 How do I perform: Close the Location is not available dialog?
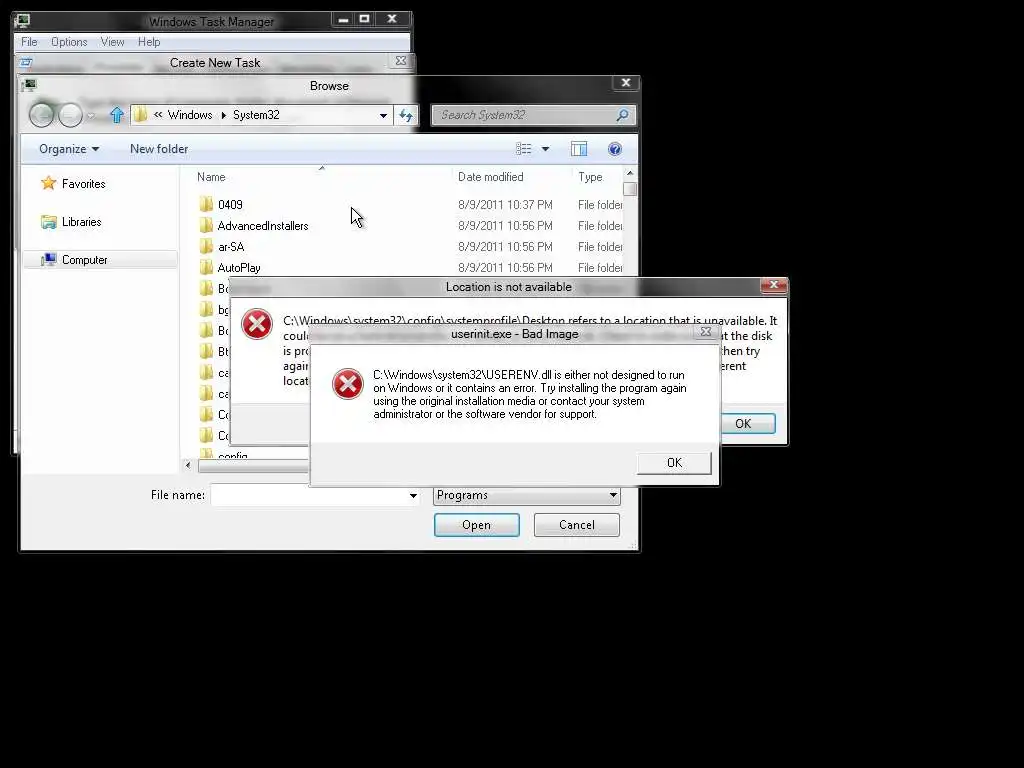point(774,285)
